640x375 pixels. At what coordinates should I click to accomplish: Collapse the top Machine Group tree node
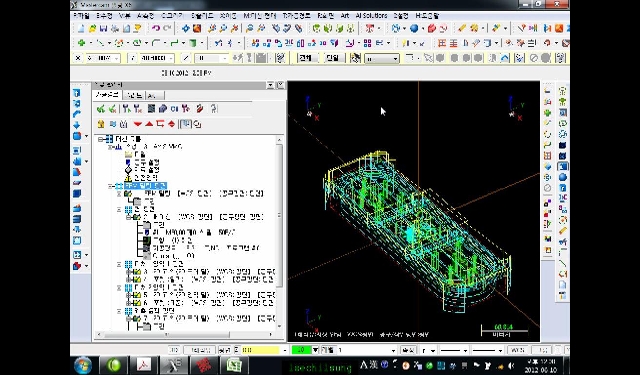[101, 139]
